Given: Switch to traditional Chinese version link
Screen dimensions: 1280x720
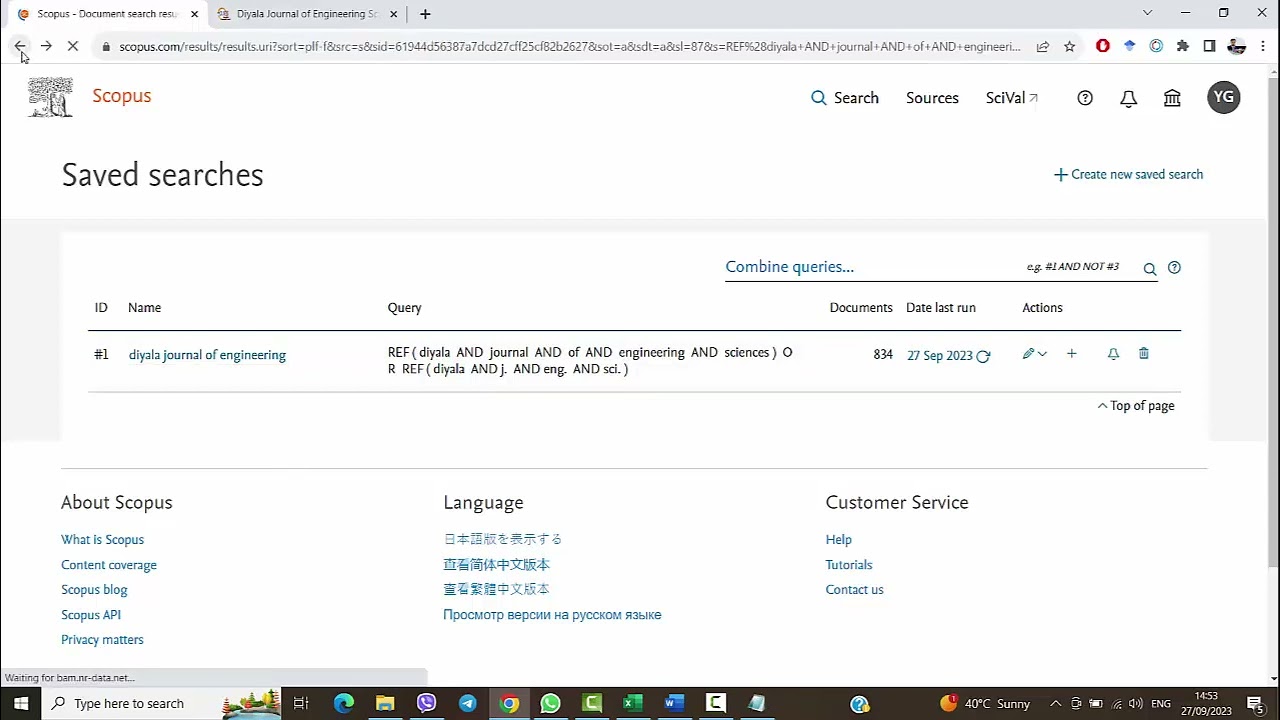Looking at the screenshot, I should pos(496,589).
